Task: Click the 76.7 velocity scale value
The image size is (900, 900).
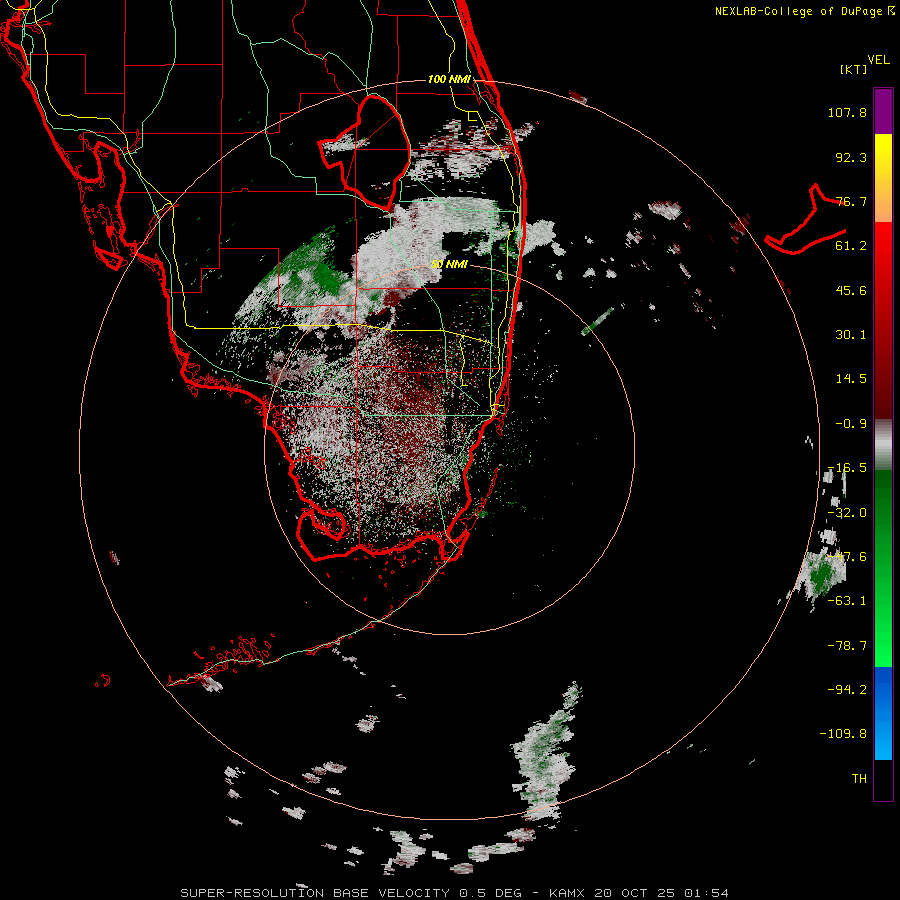Action: tap(851, 201)
